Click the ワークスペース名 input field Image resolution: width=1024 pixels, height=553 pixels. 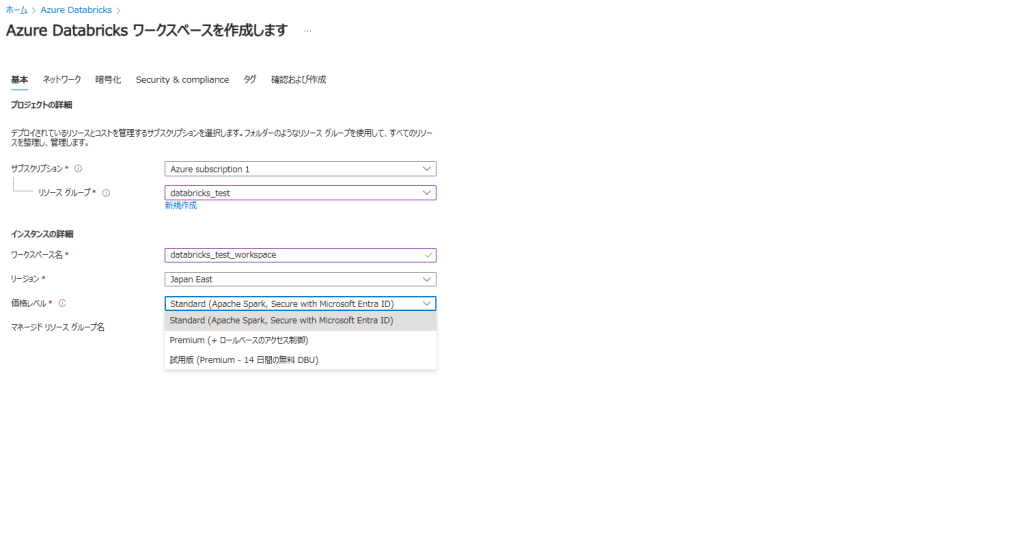click(295, 255)
